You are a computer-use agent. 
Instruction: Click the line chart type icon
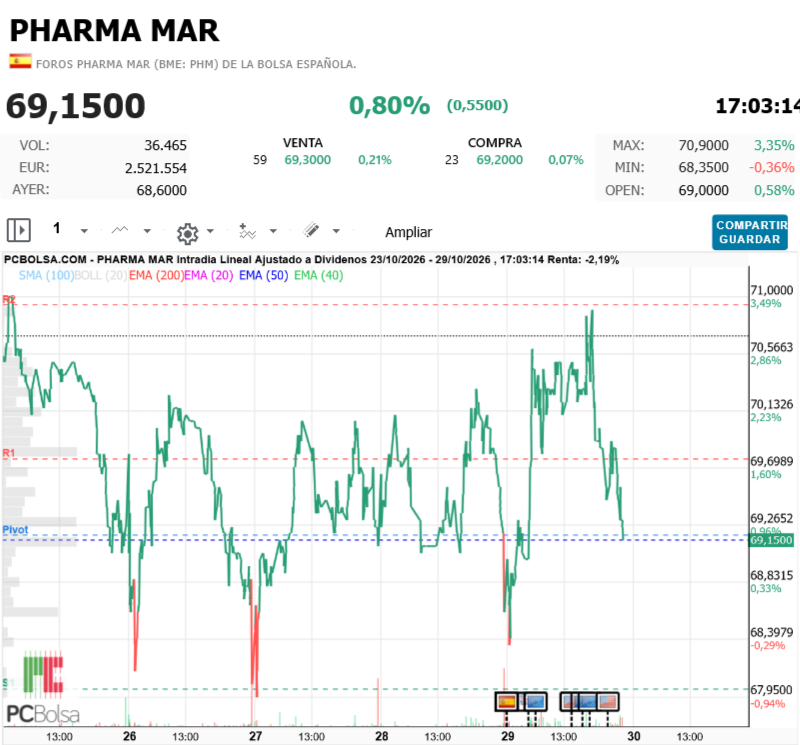click(120, 230)
